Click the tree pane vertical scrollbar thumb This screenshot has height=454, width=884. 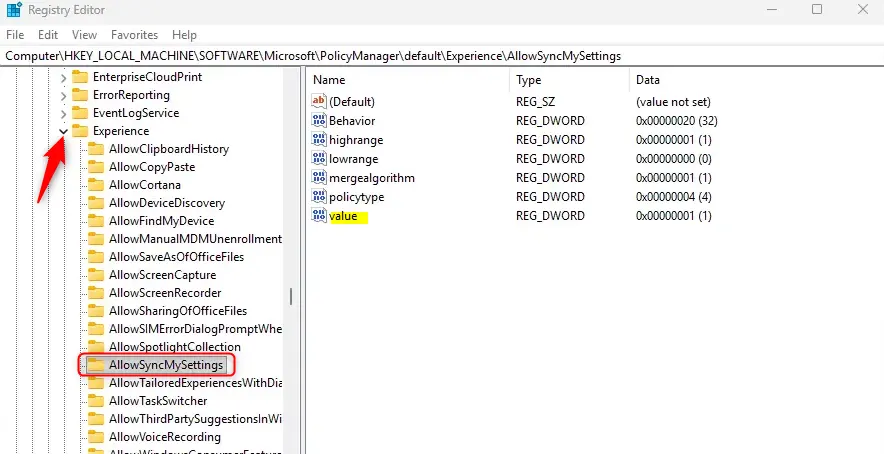[291, 297]
